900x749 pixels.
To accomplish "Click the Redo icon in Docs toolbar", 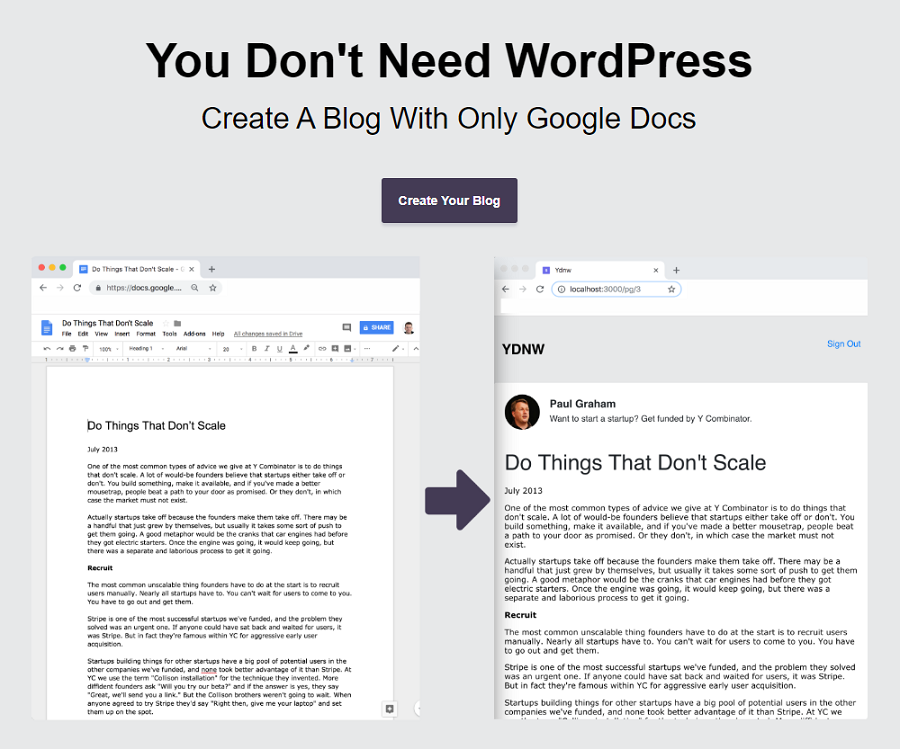I will [60, 348].
